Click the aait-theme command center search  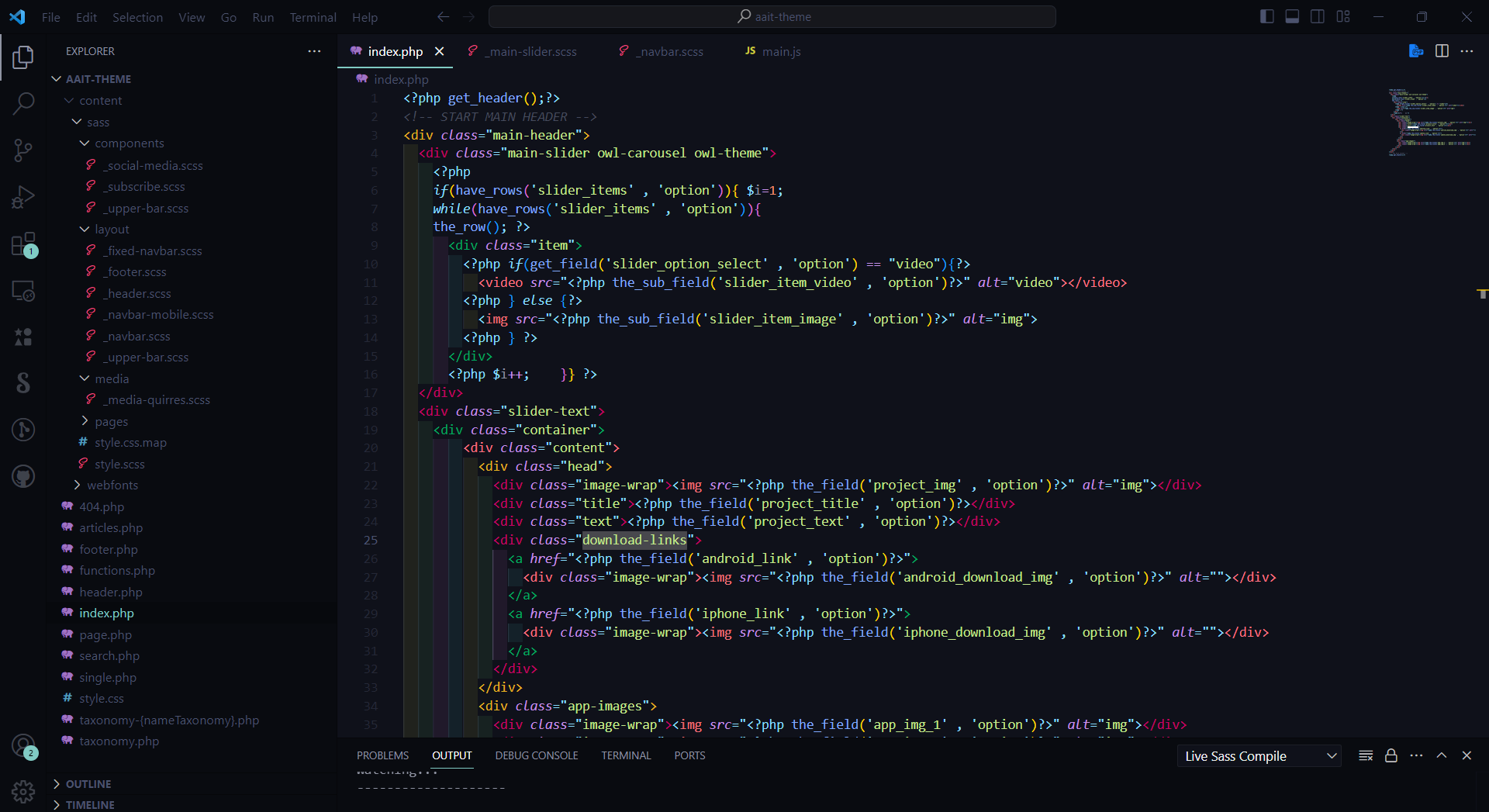tap(772, 17)
